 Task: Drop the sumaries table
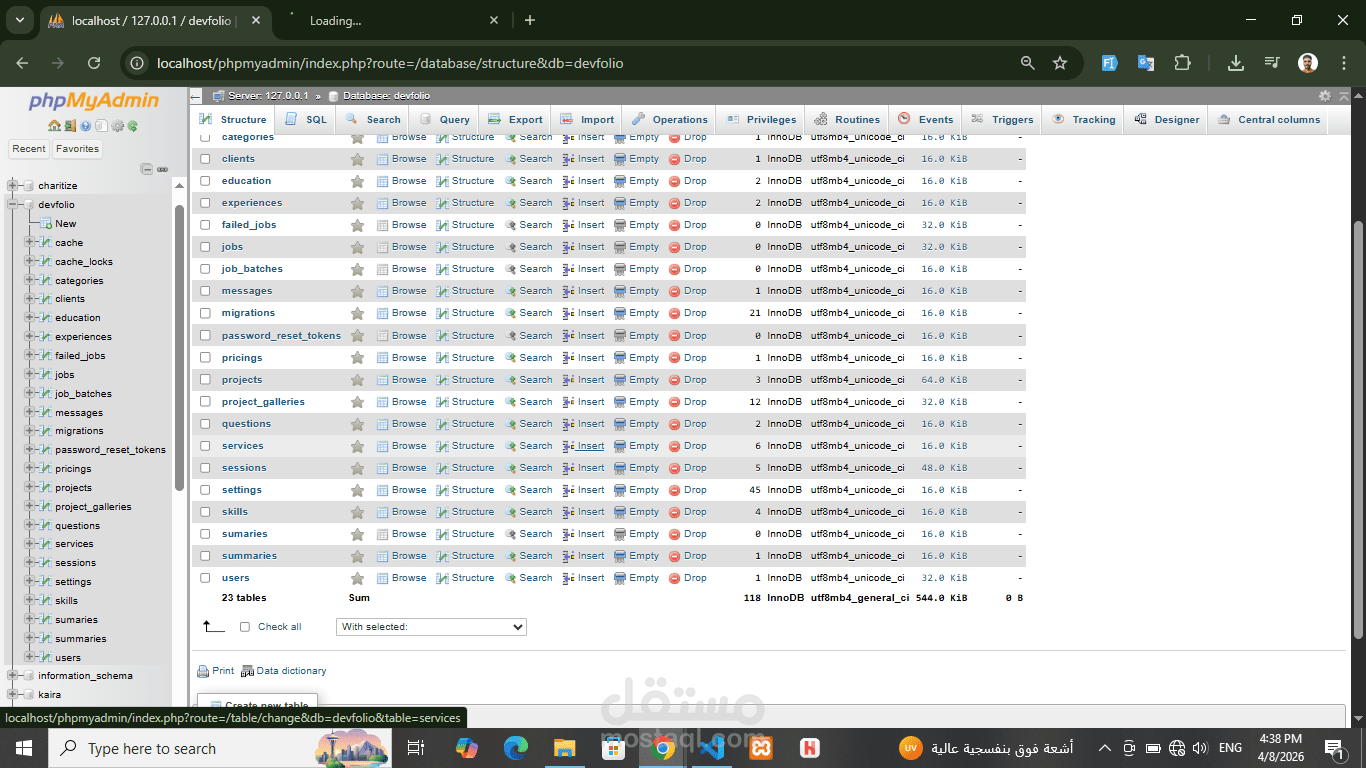pos(688,534)
